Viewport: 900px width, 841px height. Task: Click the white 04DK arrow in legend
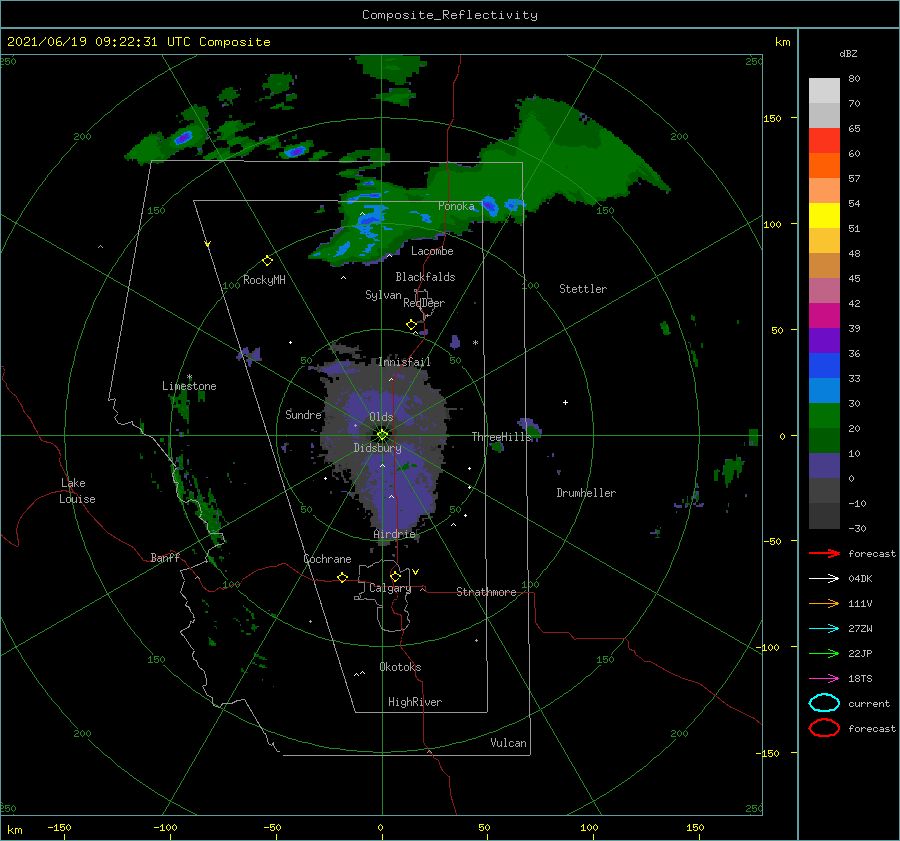click(824, 579)
